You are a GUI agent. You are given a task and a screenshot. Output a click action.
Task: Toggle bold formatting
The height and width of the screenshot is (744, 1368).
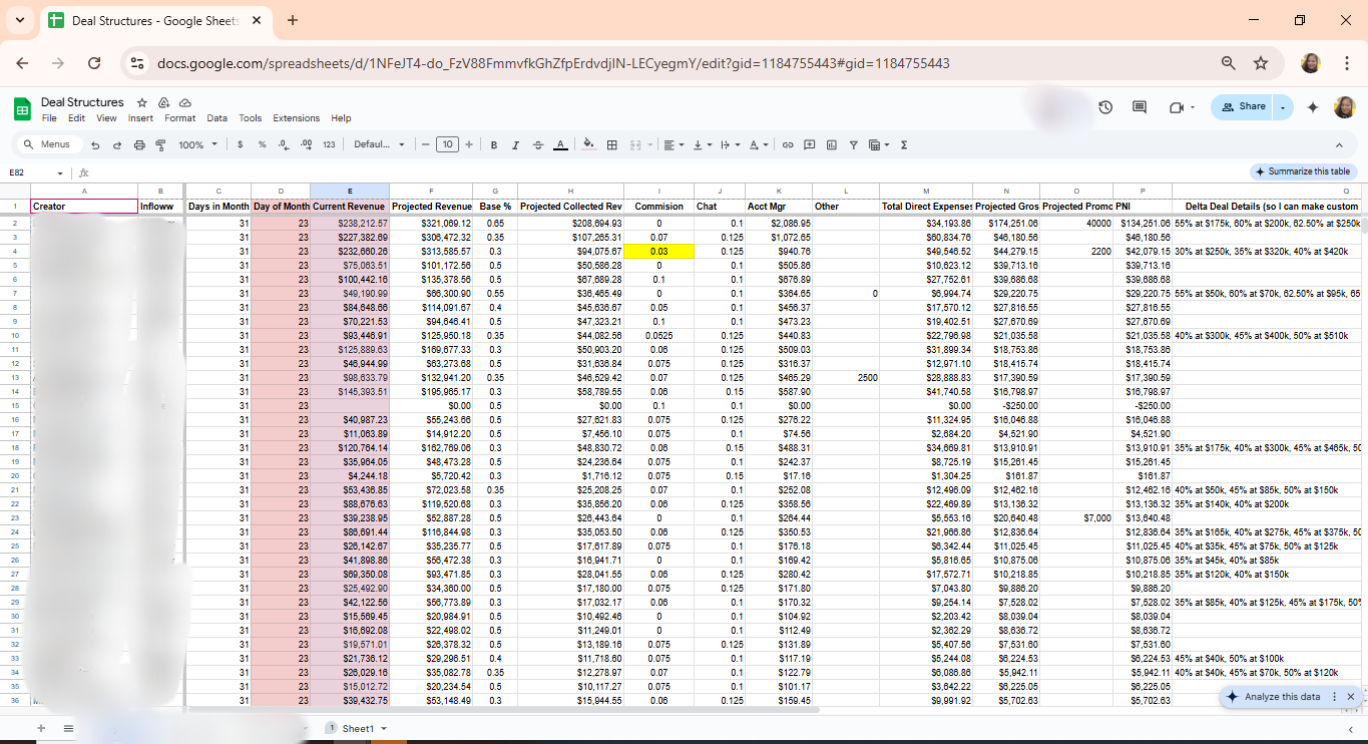pyautogui.click(x=494, y=145)
